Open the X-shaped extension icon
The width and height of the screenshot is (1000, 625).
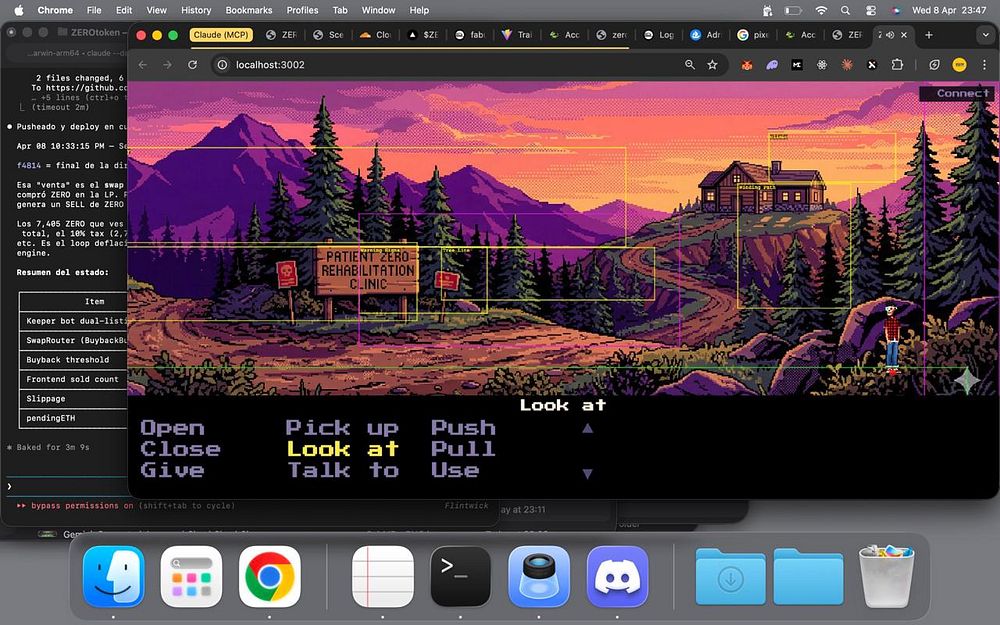click(872, 64)
